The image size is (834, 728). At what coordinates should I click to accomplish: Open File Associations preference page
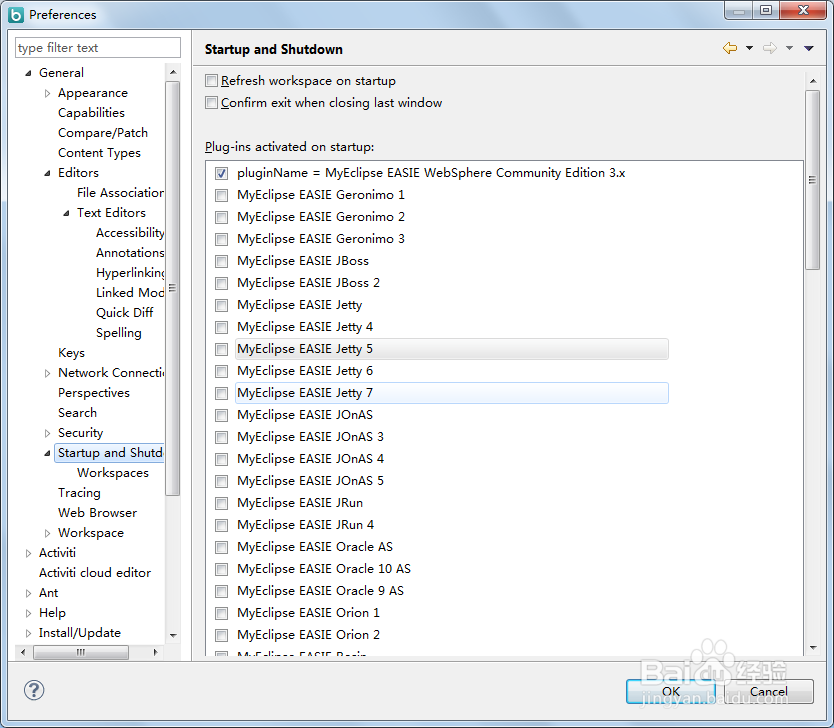click(x=120, y=193)
